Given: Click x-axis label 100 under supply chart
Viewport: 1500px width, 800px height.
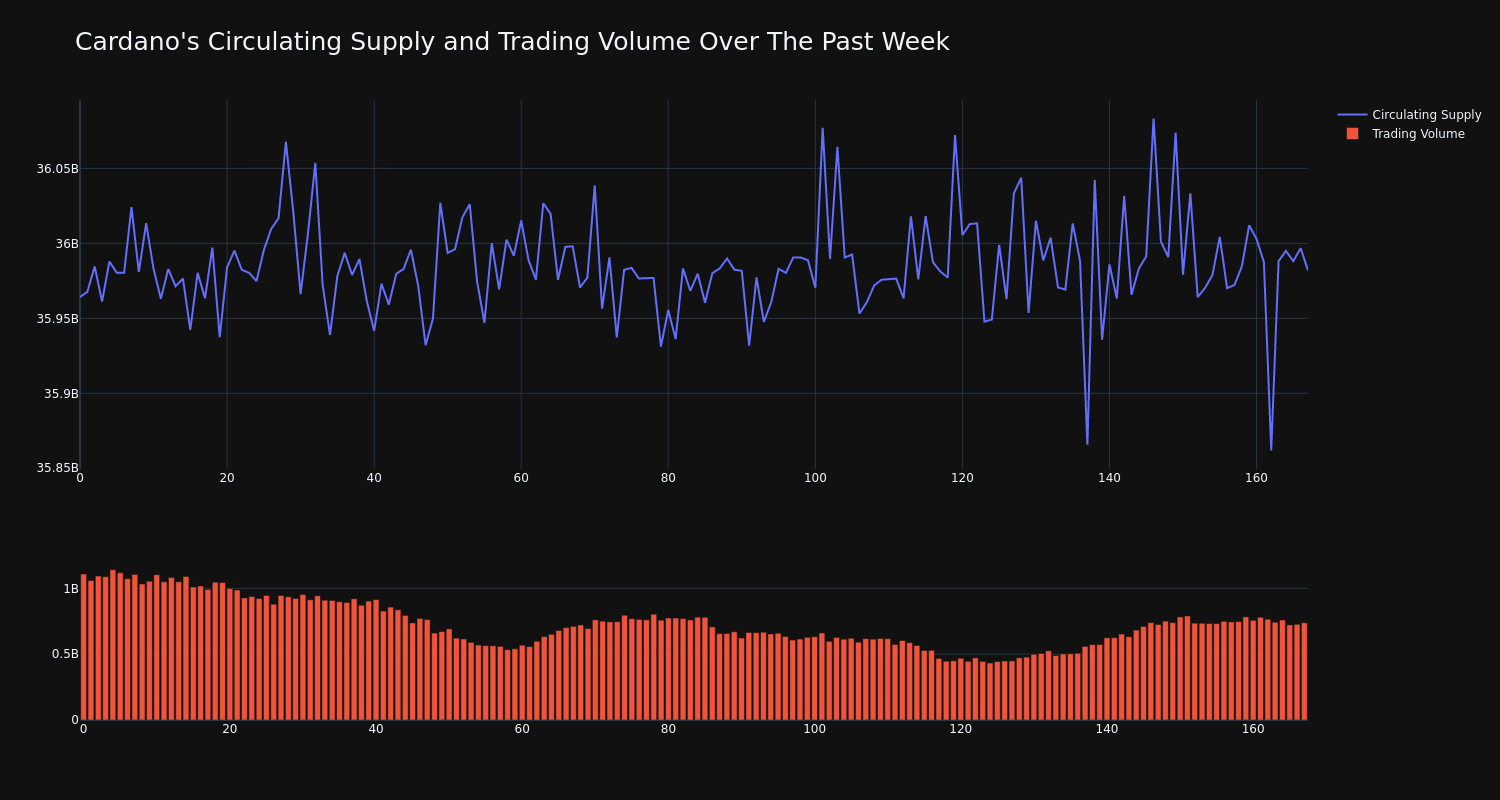Looking at the screenshot, I should [x=815, y=478].
